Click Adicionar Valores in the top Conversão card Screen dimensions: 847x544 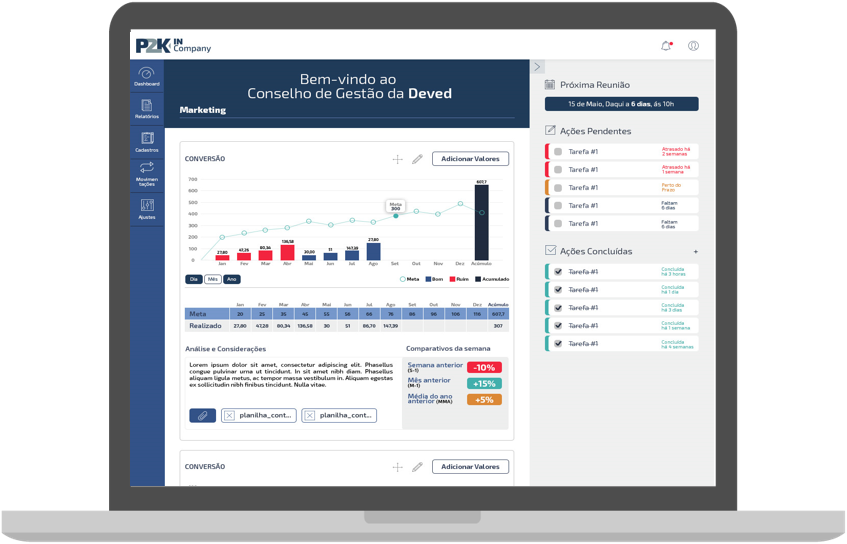470,159
